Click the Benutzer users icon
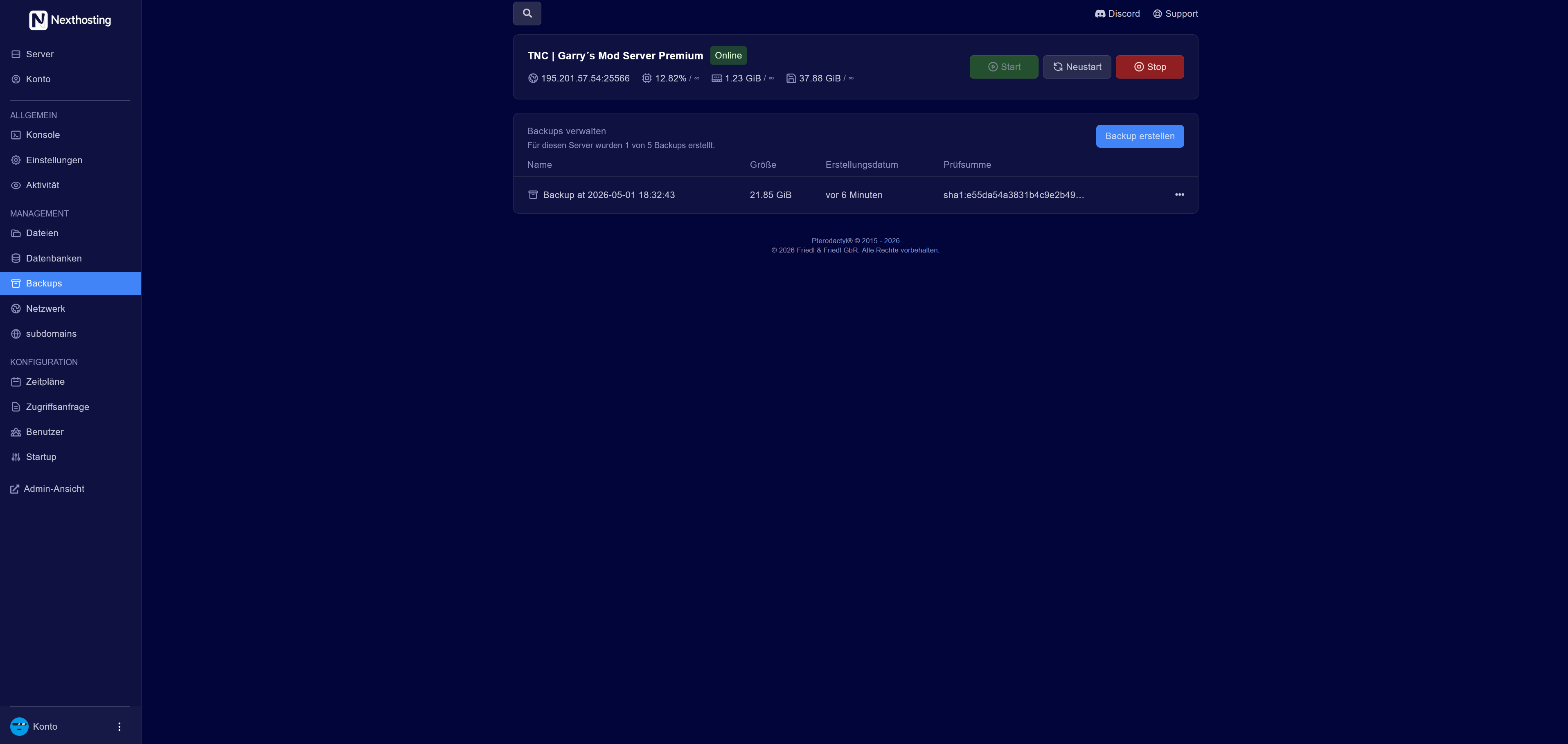Screen dimensions: 1568x744 (16, 432)
